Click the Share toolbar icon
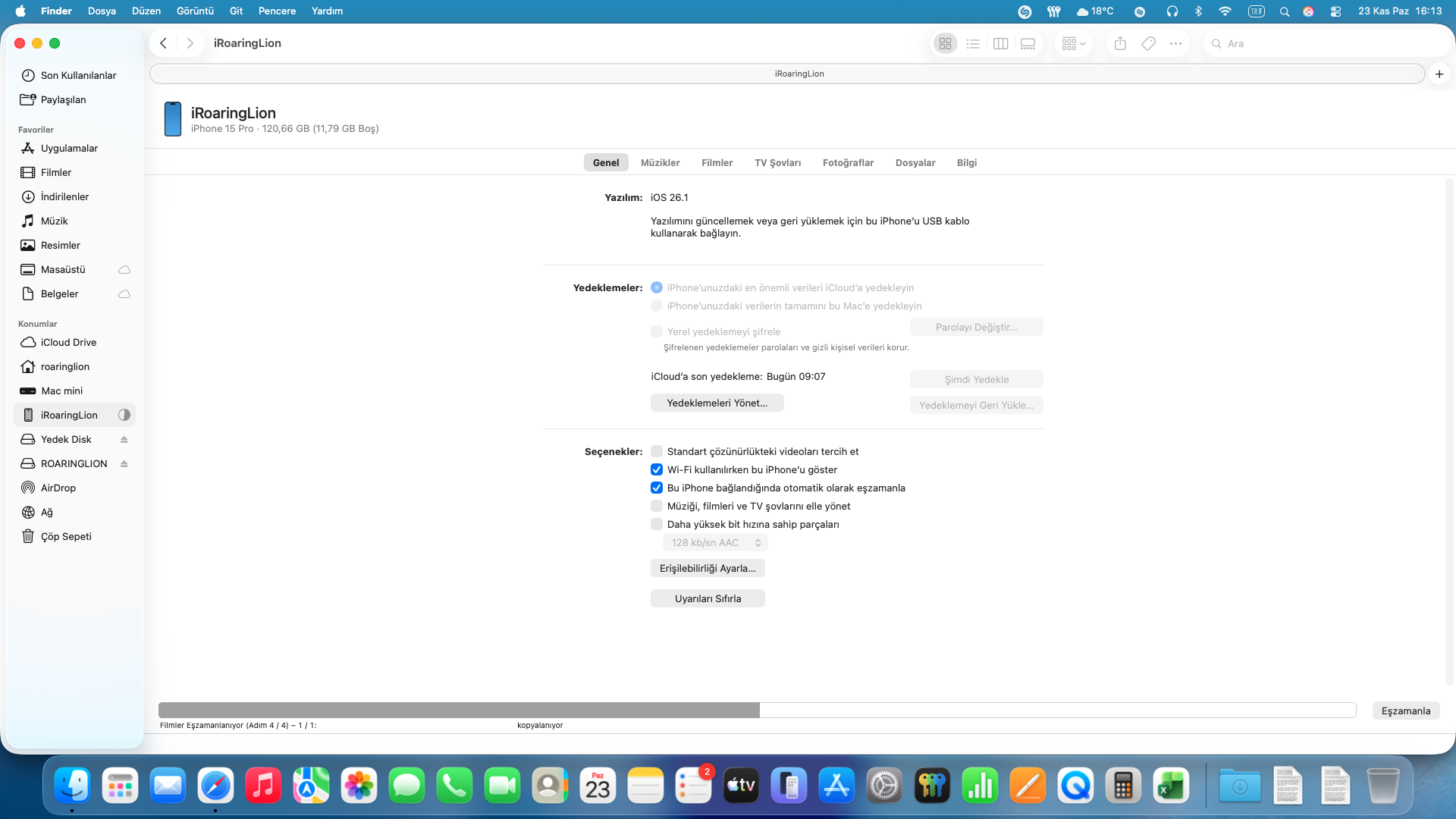Viewport: 1456px width, 819px height. [1120, 44]
